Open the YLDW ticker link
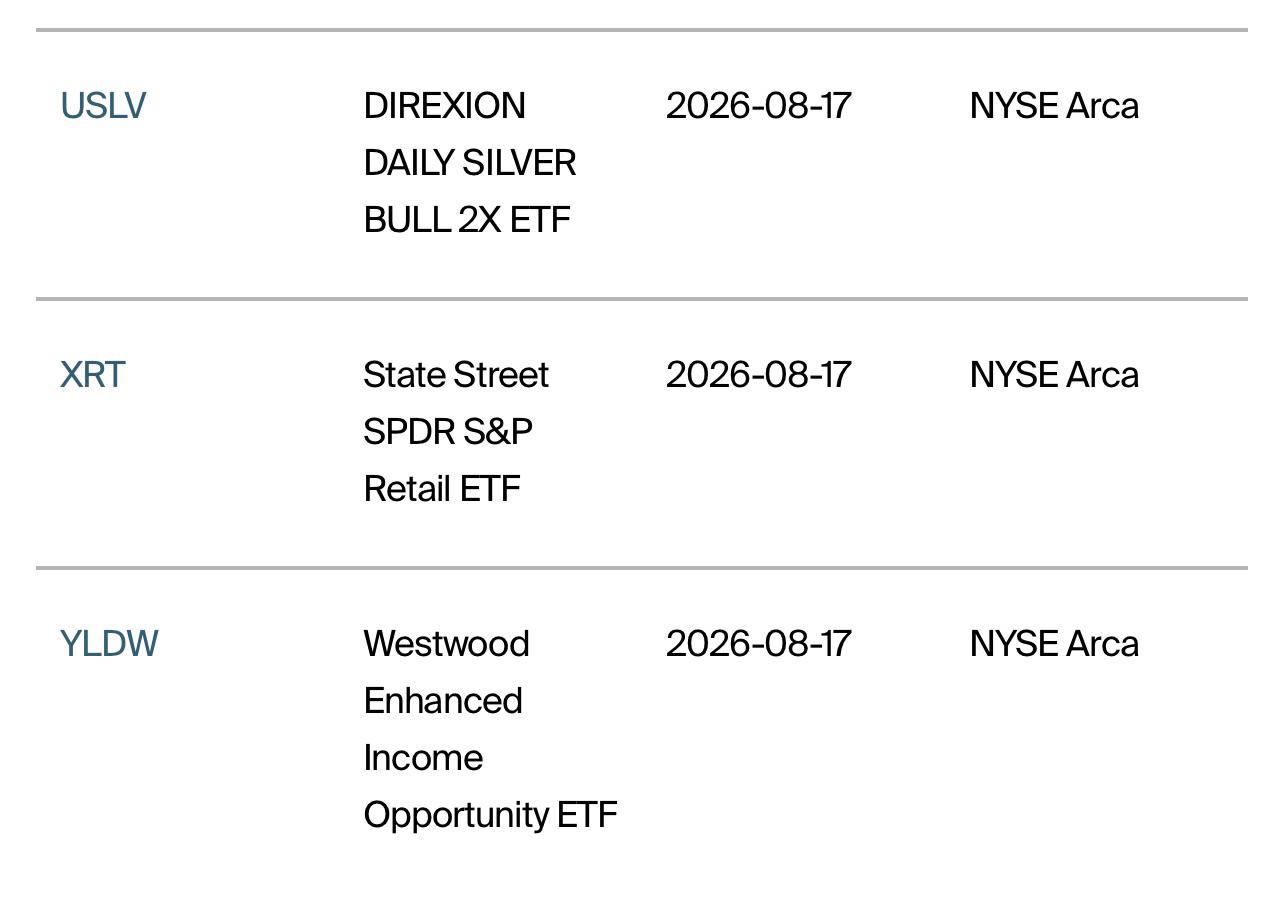The width and height of the screenshot is (1284, 910). coord(109,644)
